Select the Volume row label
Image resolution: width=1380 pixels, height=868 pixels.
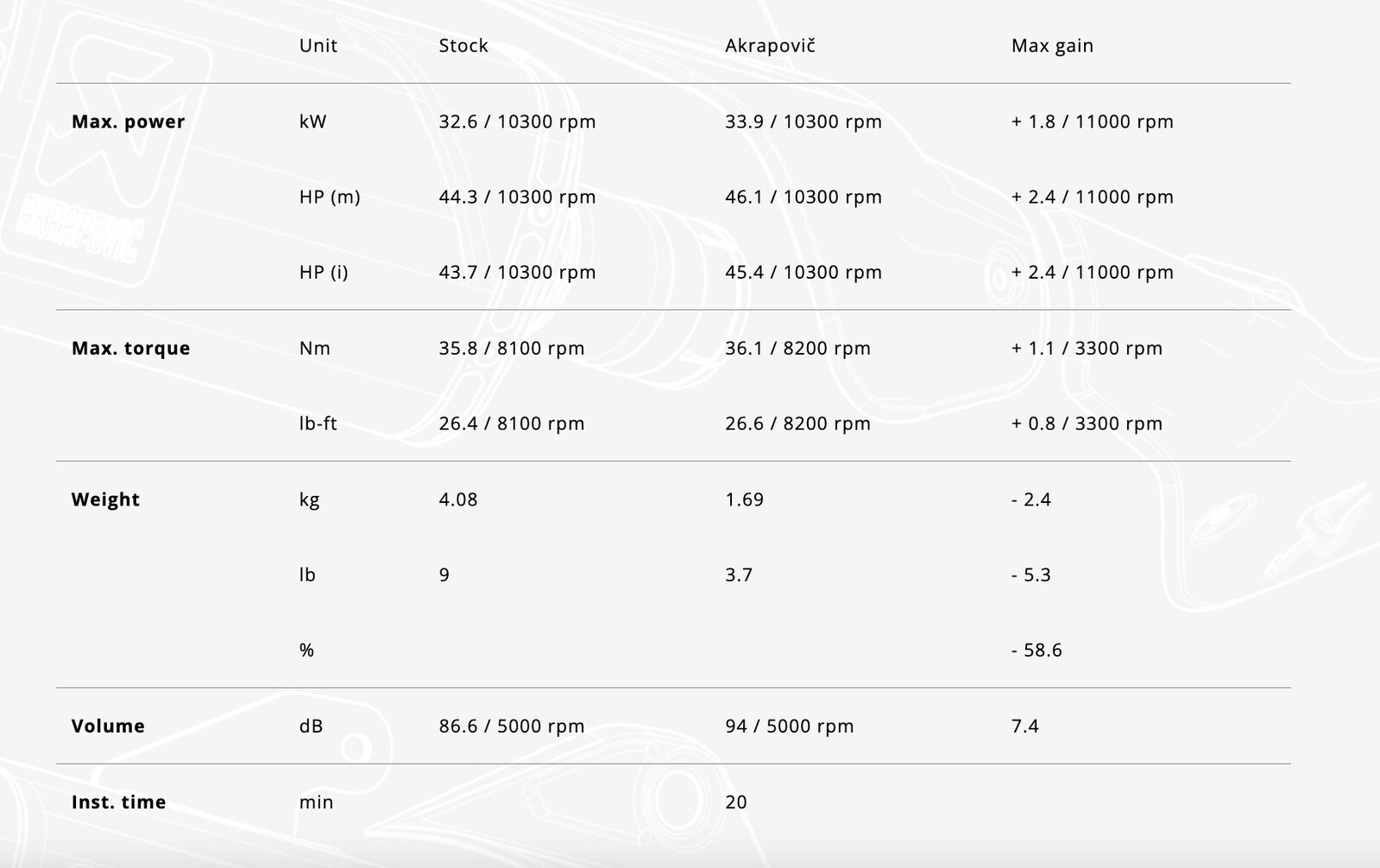pos(108,726)
